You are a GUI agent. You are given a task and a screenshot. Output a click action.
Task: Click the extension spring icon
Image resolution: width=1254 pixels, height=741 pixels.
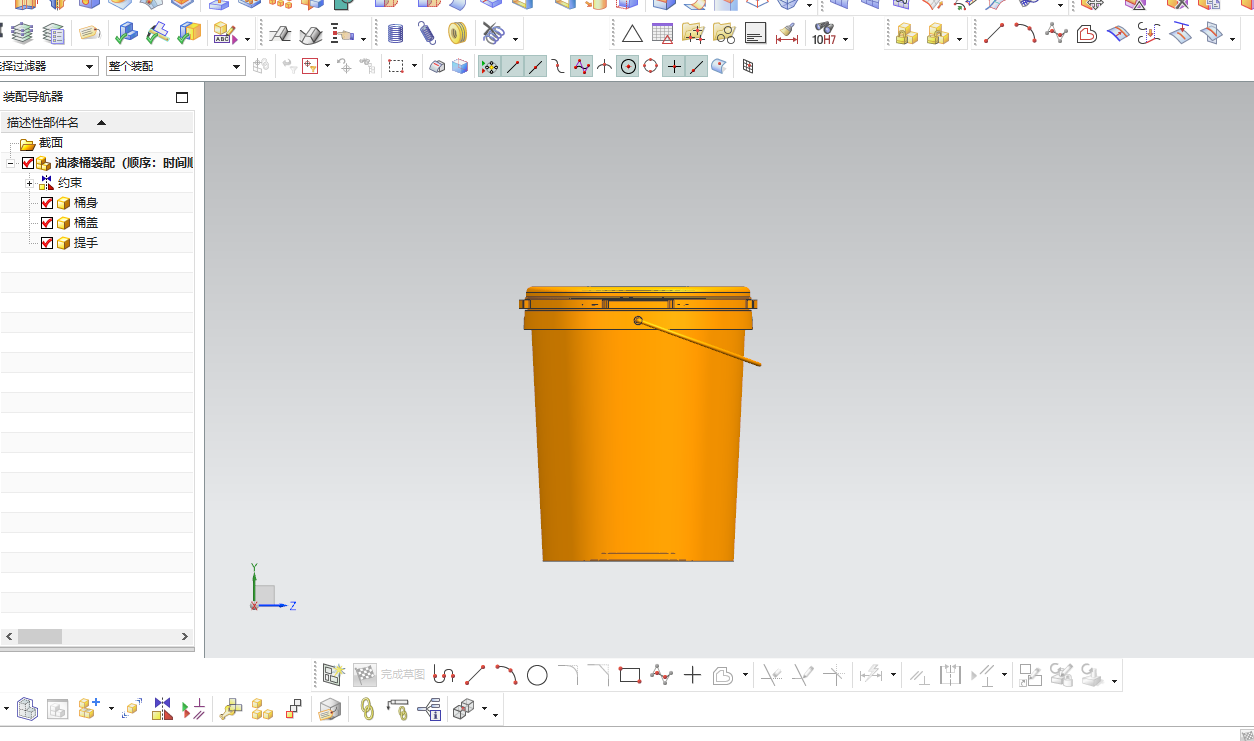(x=427, y=34)
